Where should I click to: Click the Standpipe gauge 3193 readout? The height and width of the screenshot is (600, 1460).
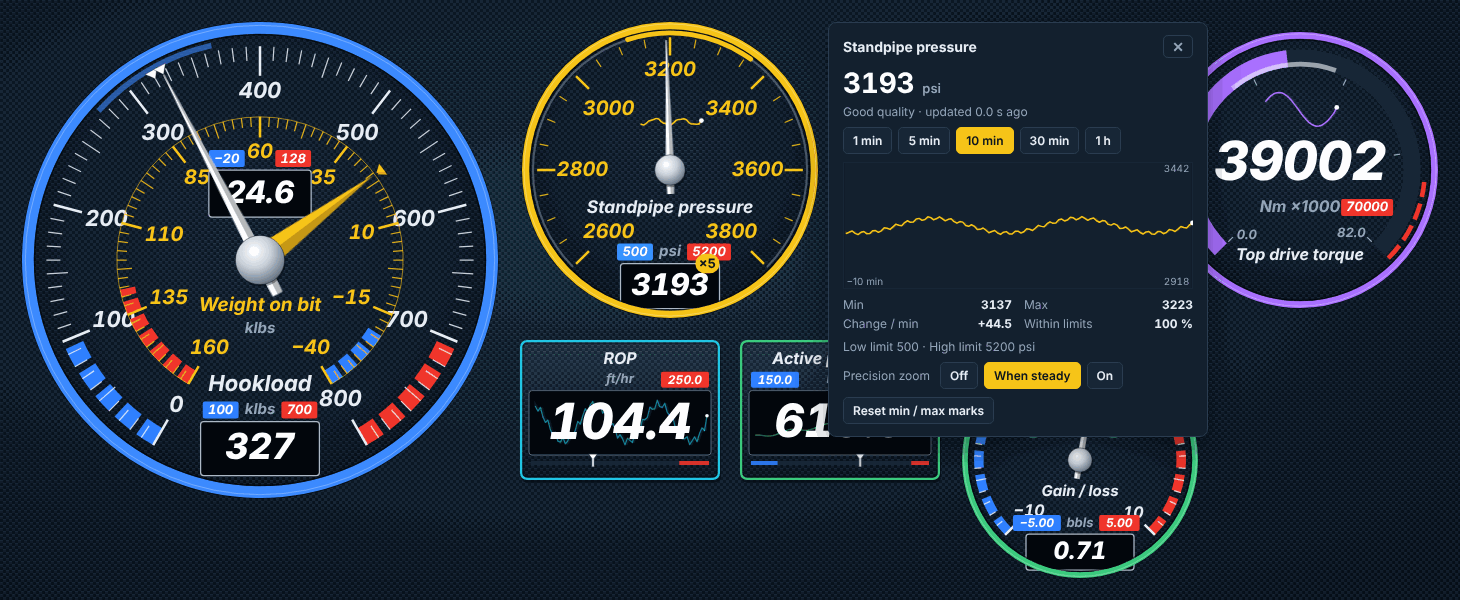pos(670,285)
